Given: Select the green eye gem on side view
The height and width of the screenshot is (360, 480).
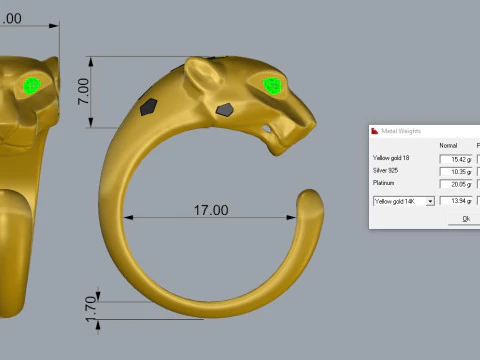Looking at the screenshot, I should (x=272, y=86).
